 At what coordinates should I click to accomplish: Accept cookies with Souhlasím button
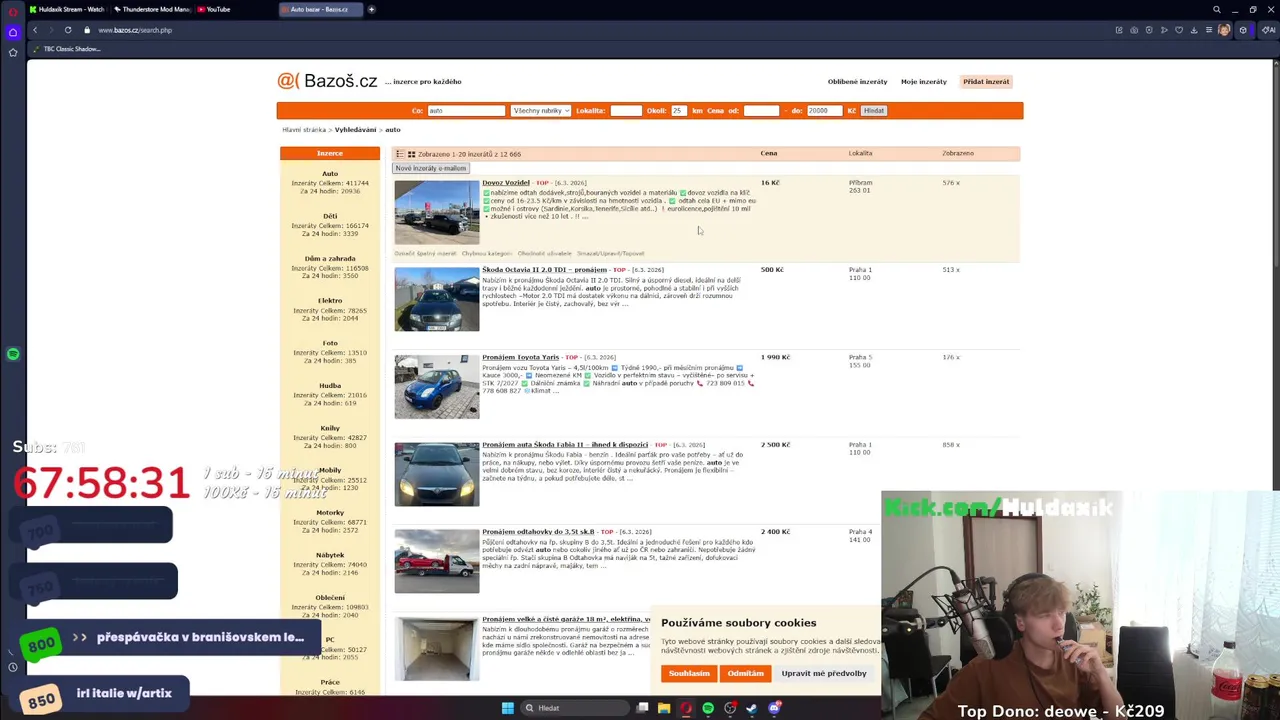click(689, 673)
